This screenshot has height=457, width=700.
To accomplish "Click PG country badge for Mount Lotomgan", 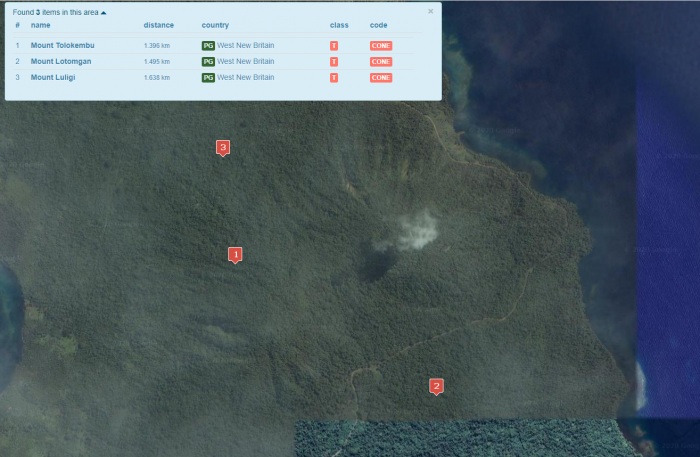I will click(208, 62).
